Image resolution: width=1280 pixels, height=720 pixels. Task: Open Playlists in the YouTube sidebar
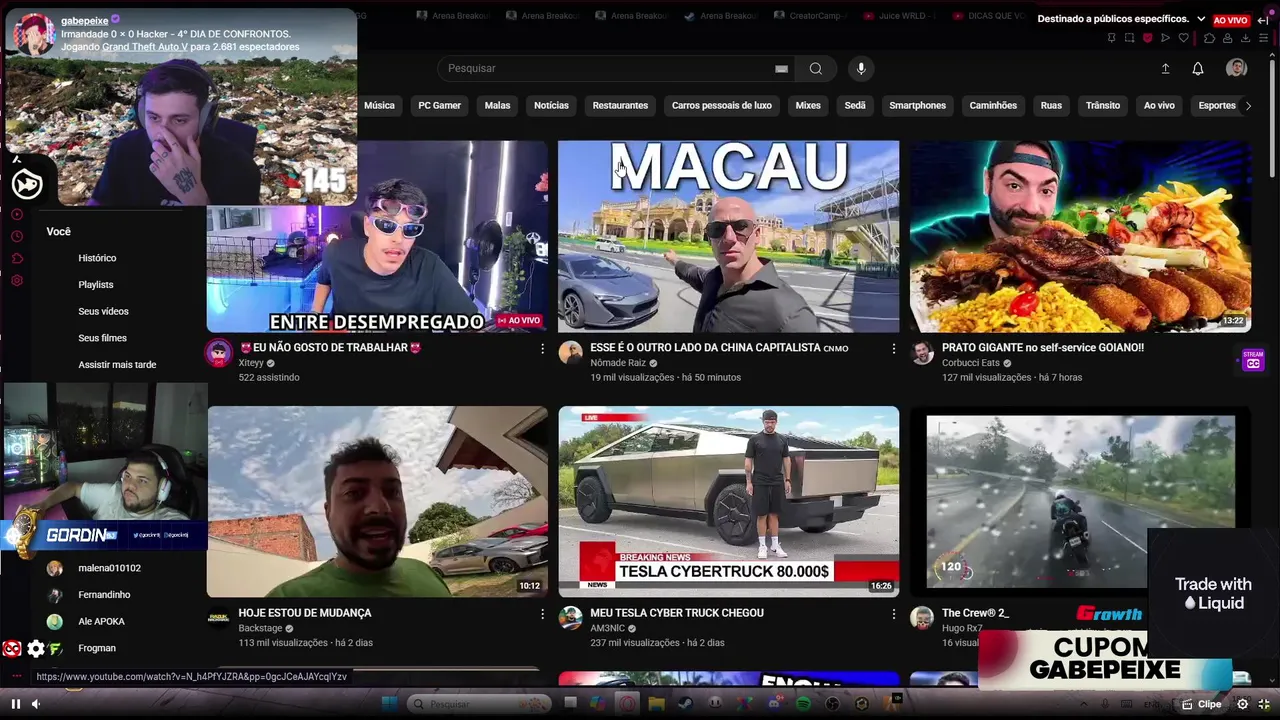(x=96, y=285)
